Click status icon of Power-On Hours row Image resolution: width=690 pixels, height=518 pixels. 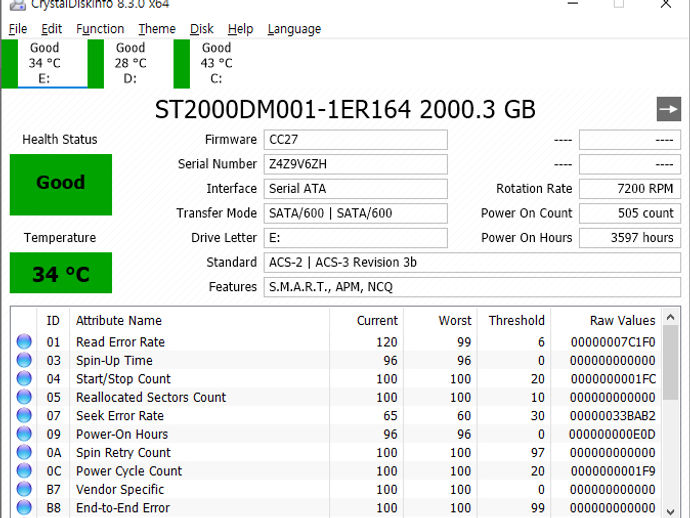[x=24, y=434]
